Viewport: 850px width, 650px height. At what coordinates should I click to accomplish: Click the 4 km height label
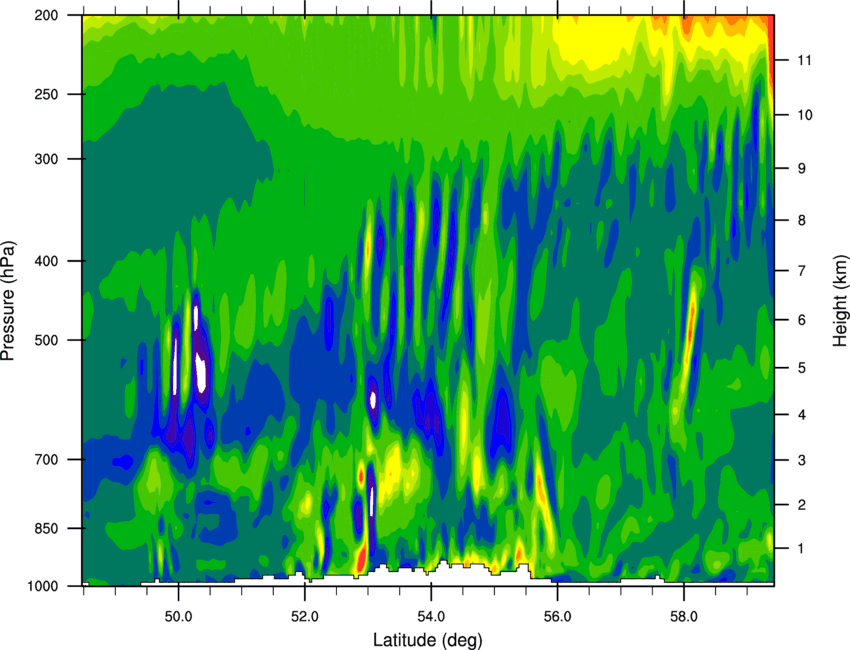pos(802,415)
